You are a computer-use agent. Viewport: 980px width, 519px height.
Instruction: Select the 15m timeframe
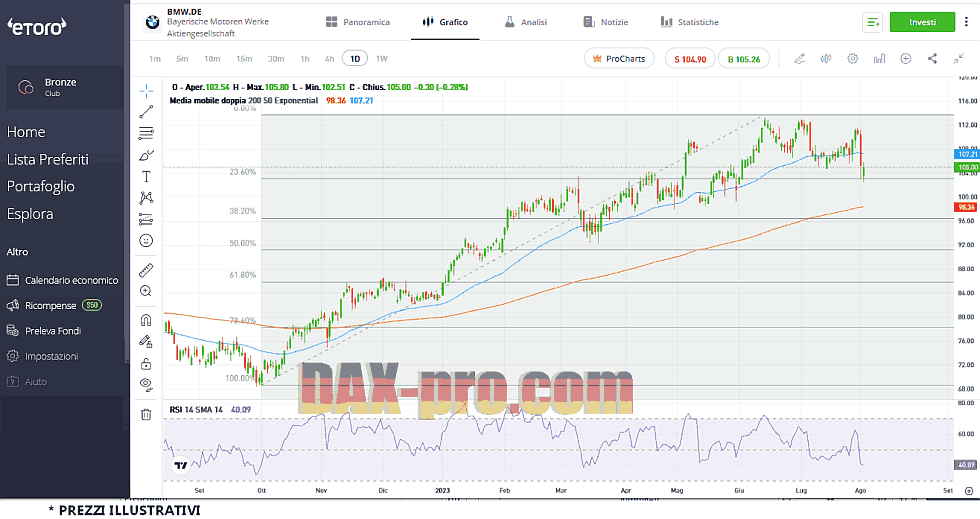244,59
